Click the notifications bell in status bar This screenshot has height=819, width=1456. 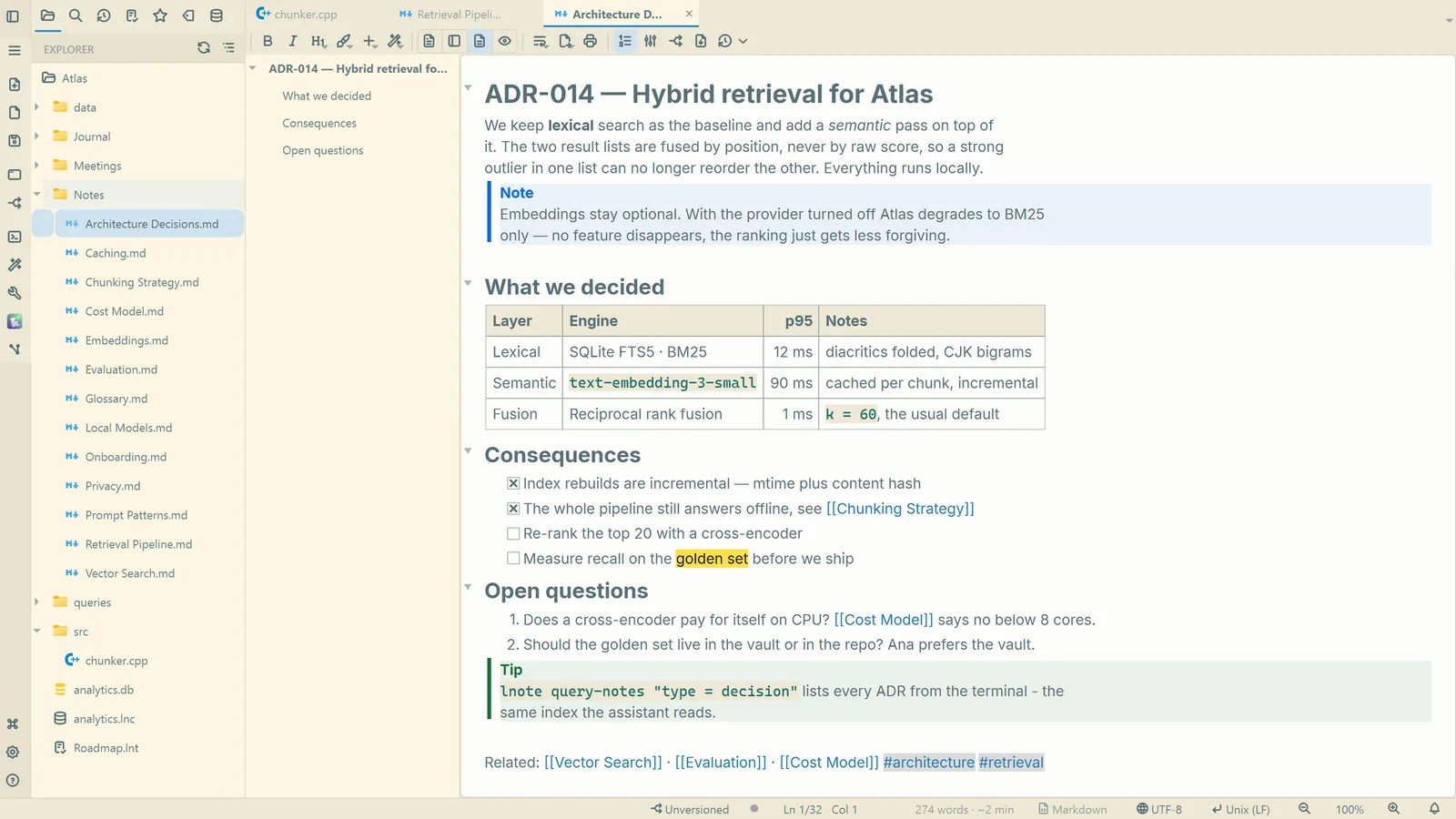[x=1434, y=809]
